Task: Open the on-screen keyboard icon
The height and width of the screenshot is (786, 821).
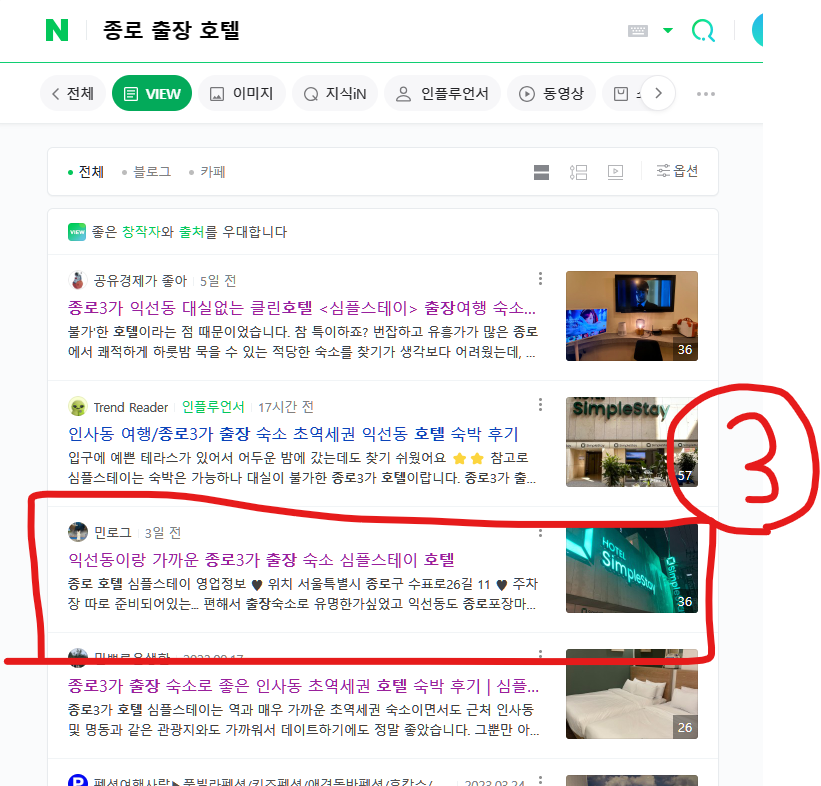Action: 637,30
